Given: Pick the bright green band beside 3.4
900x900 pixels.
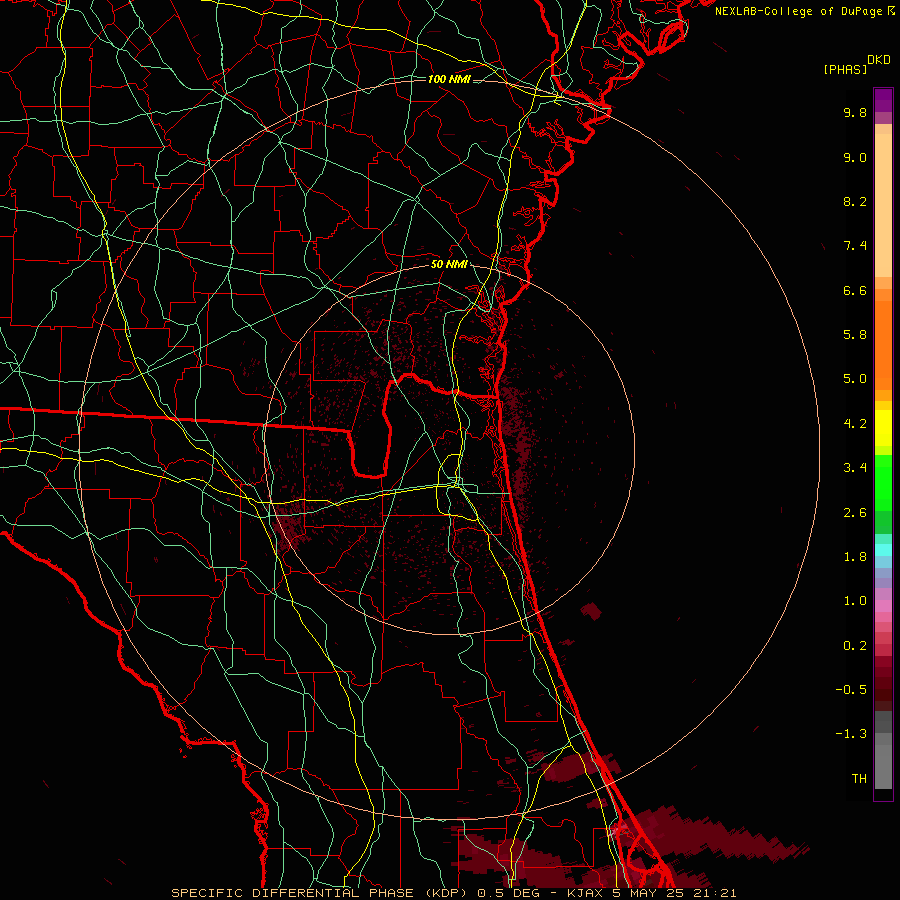Looking at the screenshot, I should pos(883,482).
